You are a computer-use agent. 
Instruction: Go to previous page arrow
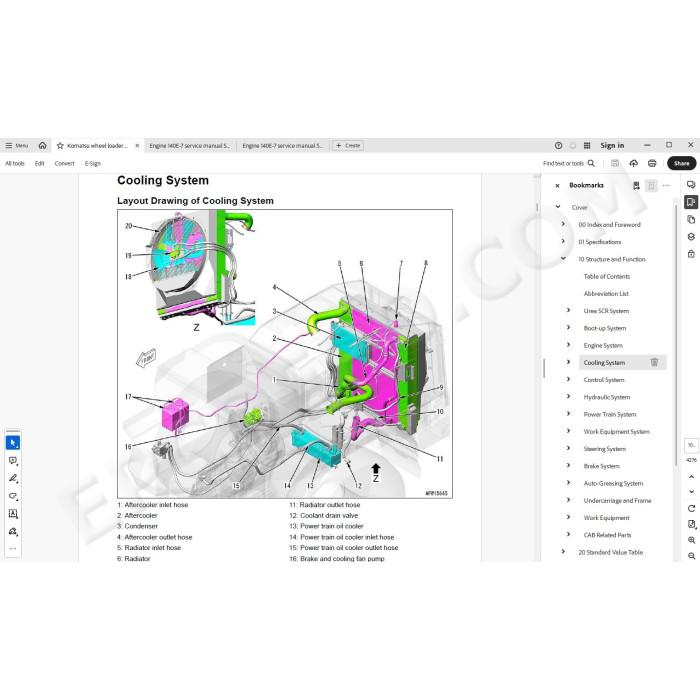click(692, 477)
